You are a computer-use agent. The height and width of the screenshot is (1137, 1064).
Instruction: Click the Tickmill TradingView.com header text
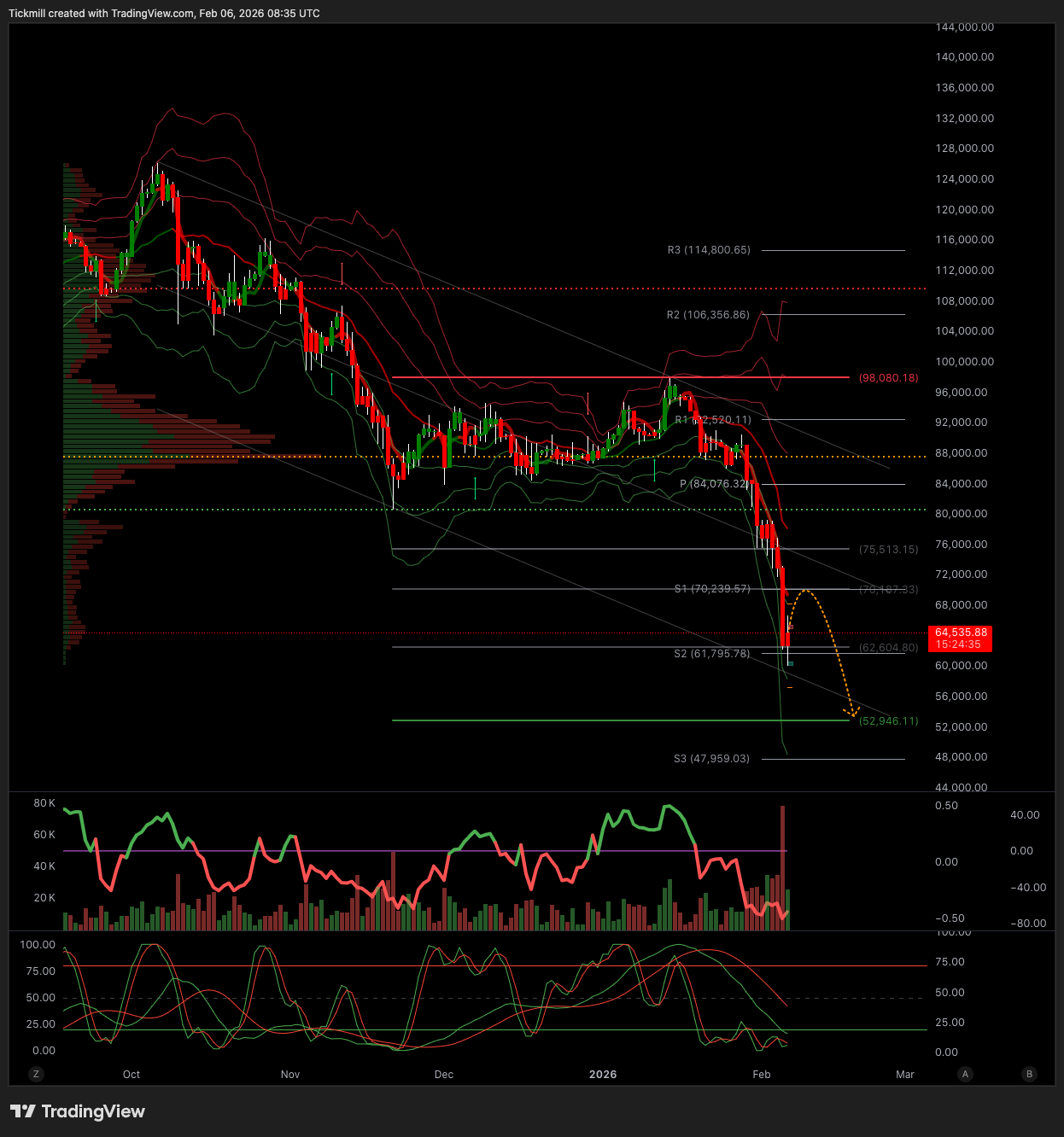[164, 14]
